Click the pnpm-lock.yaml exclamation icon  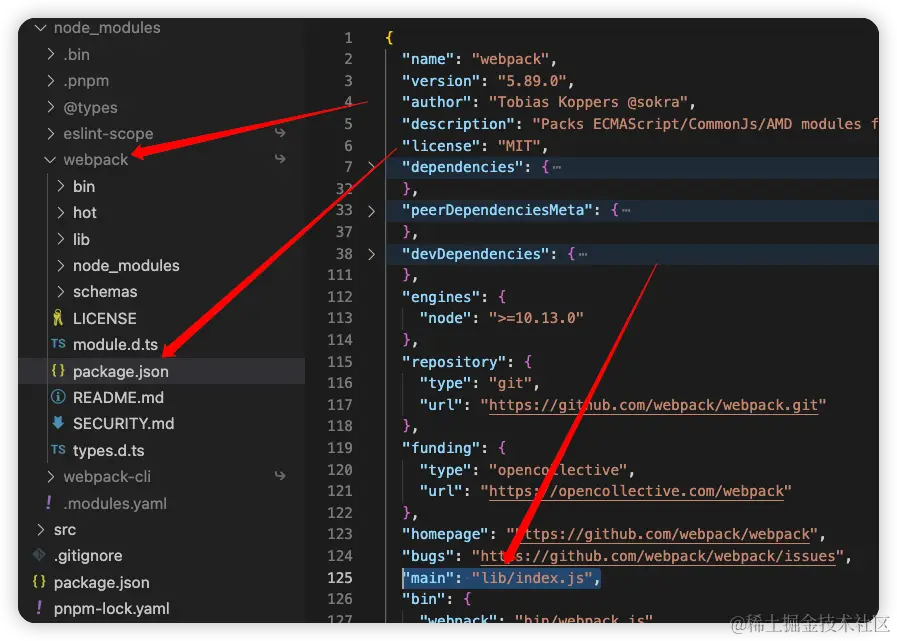coord(39,607)
